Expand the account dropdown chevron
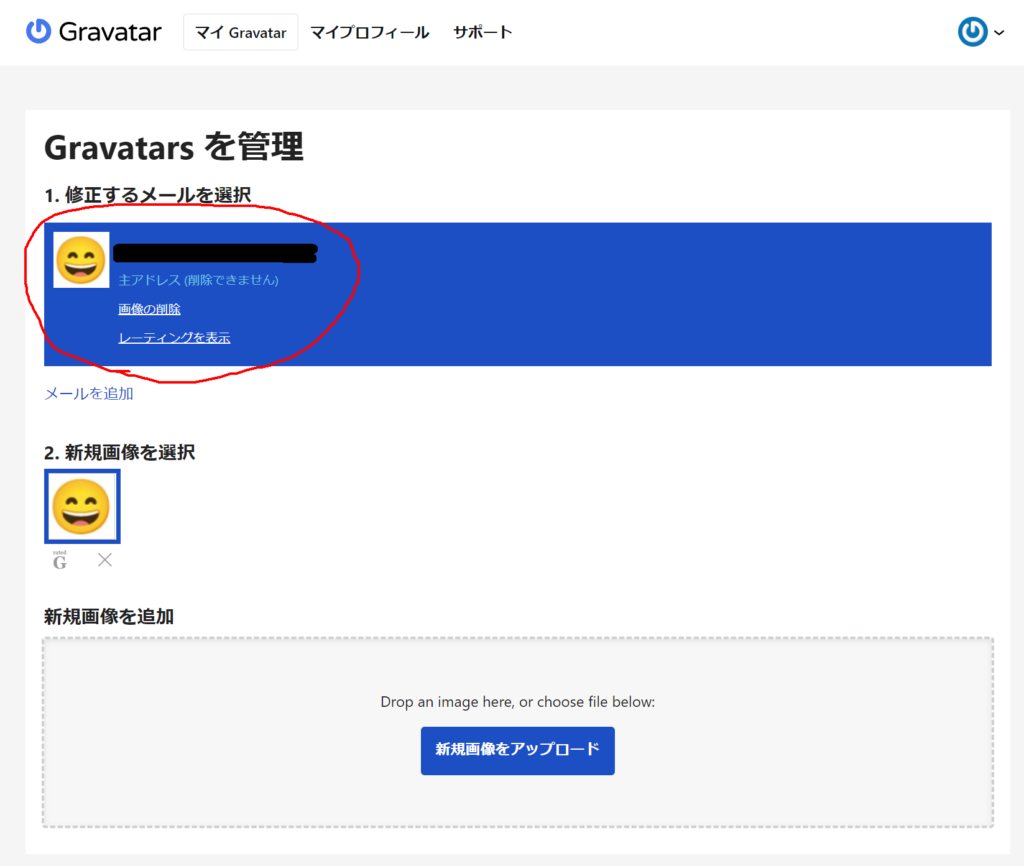Image resolution: width=1024 pixels, height=866 pixels. coord(999,34)
